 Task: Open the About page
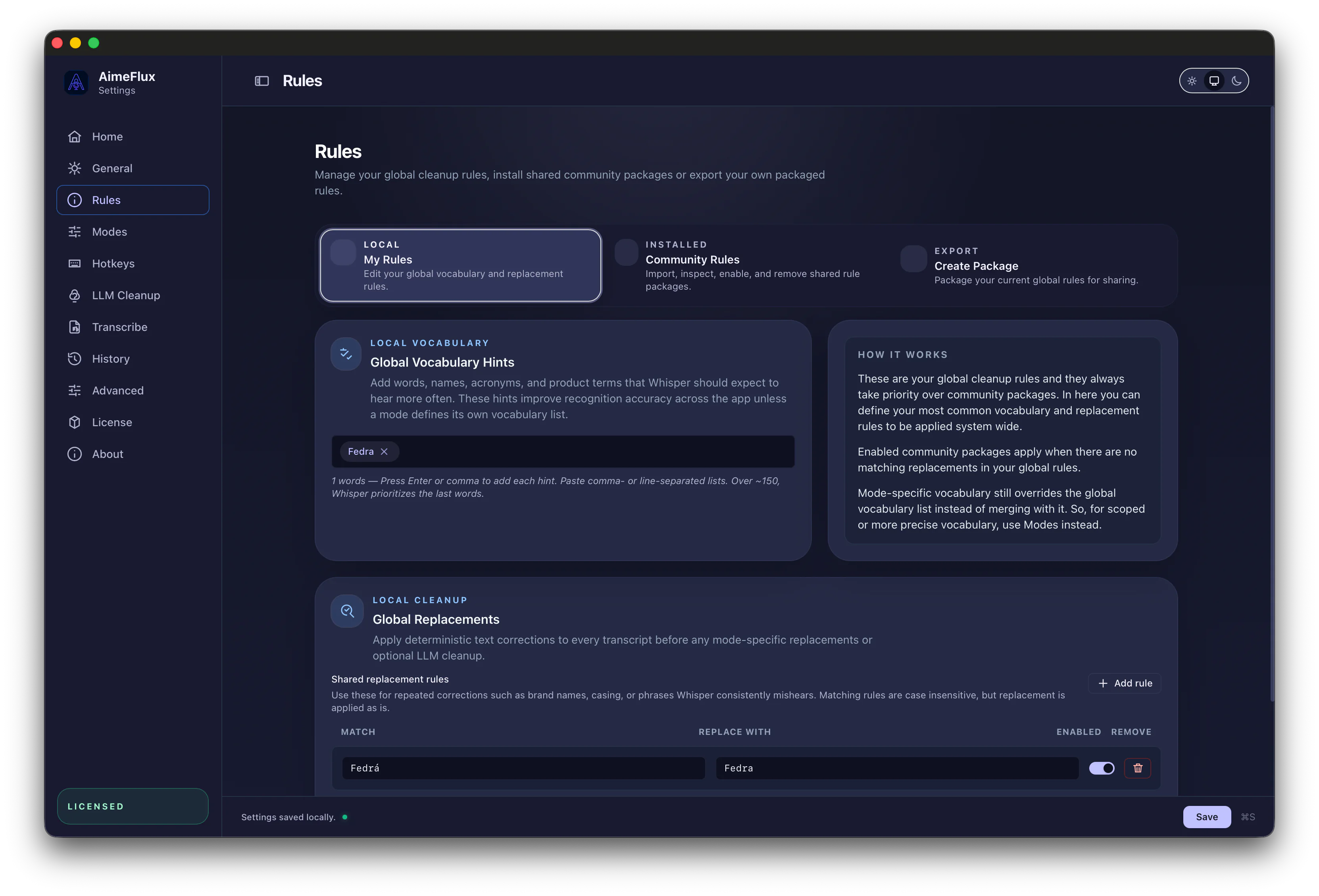pos(133,454)
